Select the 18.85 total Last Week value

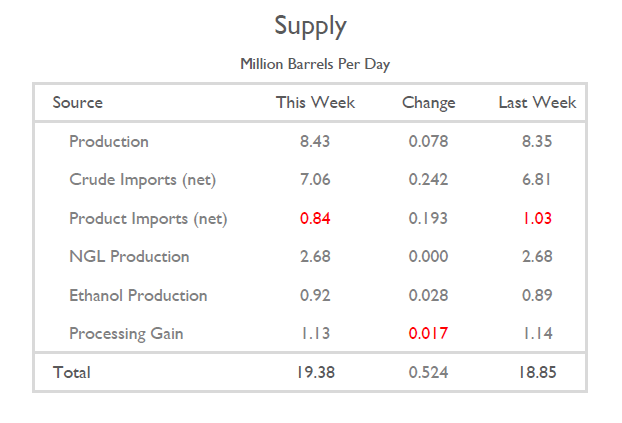pos(537,373)
